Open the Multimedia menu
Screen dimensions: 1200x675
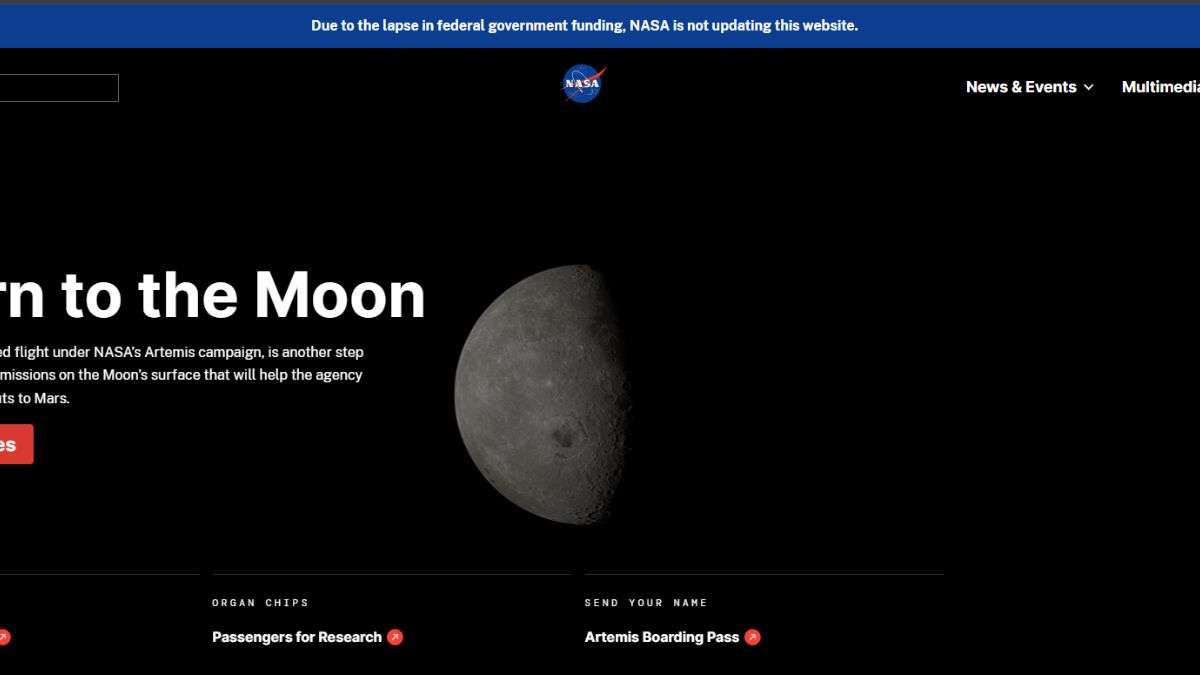tap(1160, 87)
